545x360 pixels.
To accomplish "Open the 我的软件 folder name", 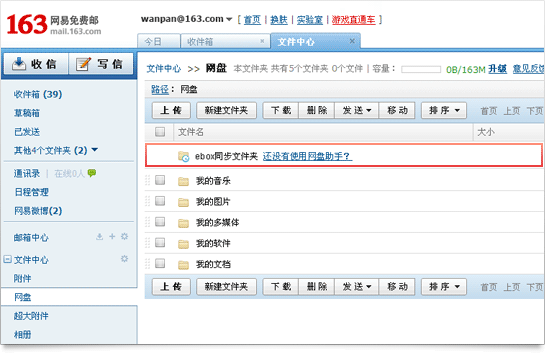I will (x=213, y=243).
